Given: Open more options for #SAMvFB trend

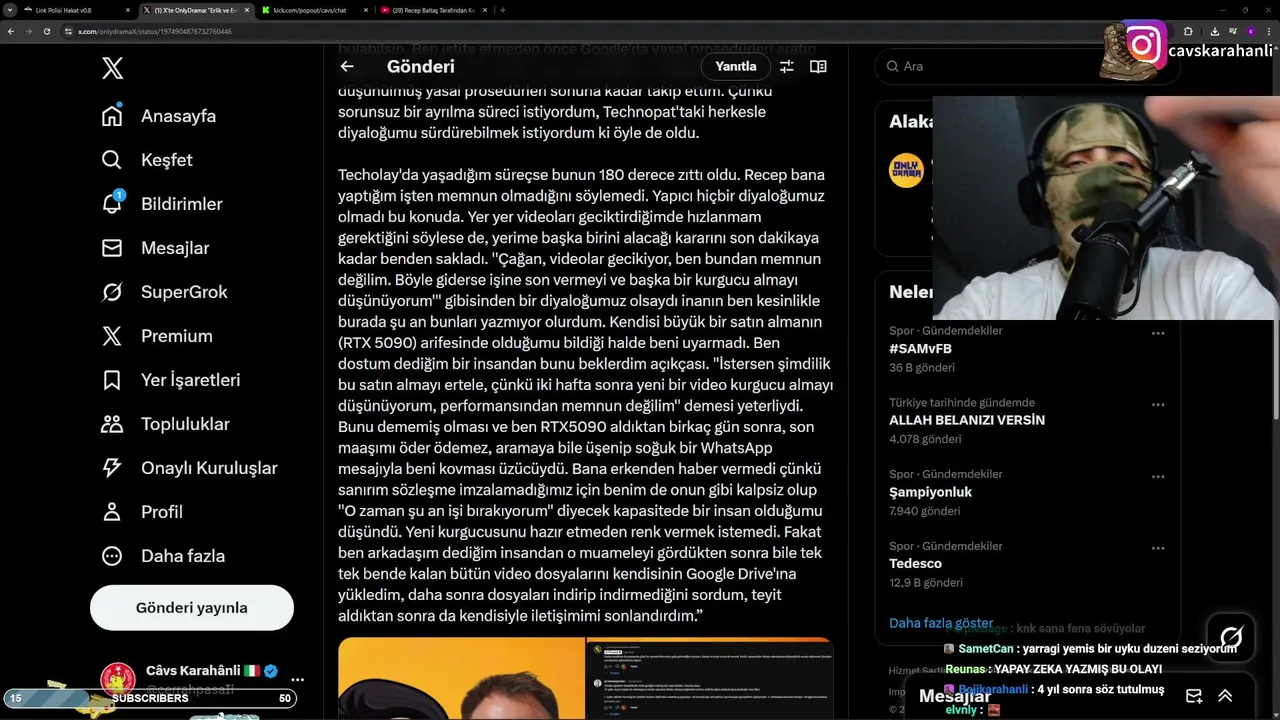Looking at the screenshot, I should coord(1158,333).
